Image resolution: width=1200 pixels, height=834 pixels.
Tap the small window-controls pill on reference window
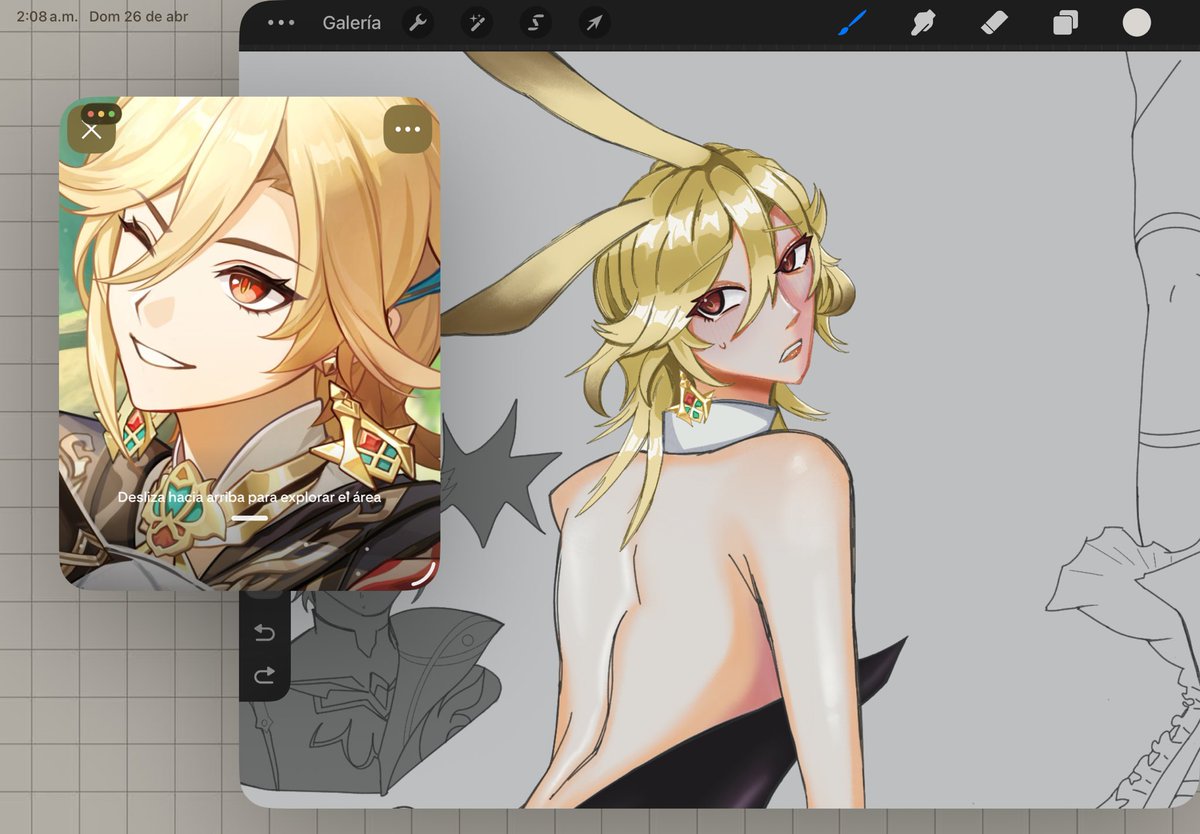tap(101, 115)
